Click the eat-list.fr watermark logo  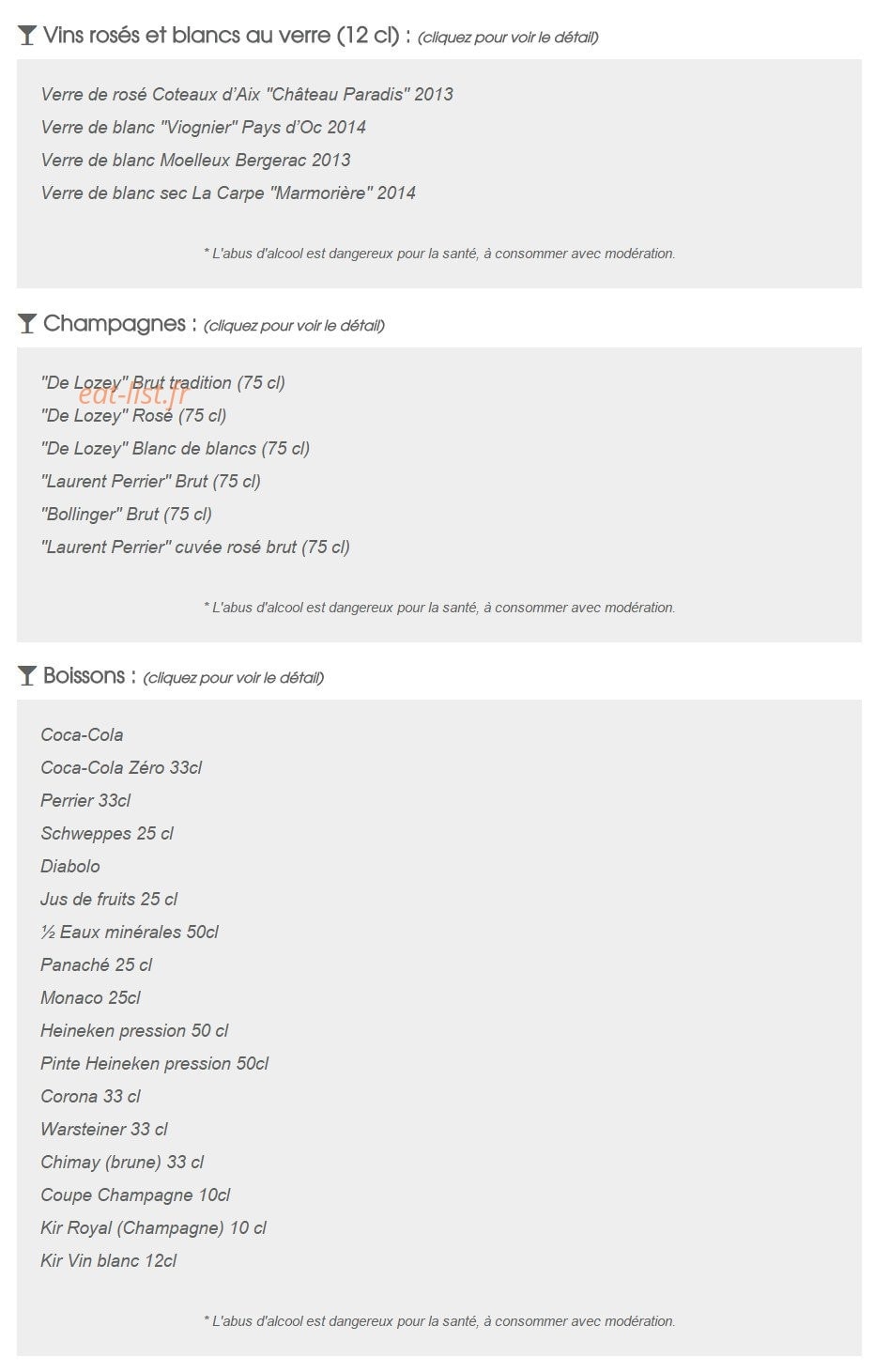[133, 394]
